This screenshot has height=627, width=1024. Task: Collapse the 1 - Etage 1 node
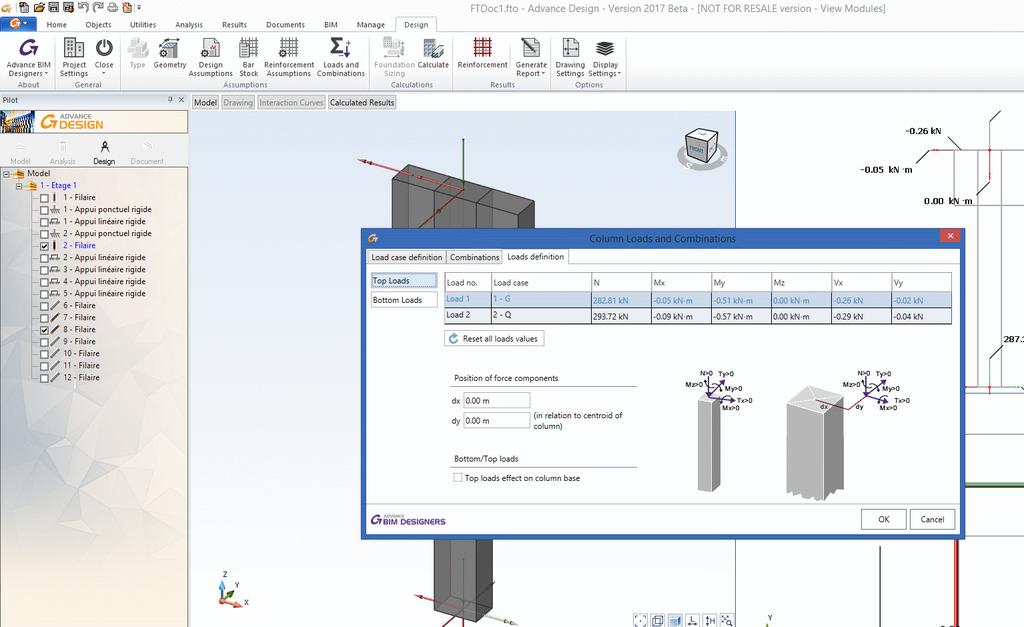pyautogui.click(x=19, y=186)
